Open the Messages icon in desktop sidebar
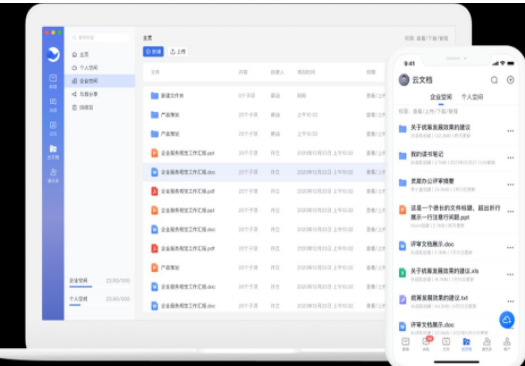This screenshot has width=525, height=366. pos(53,104)
